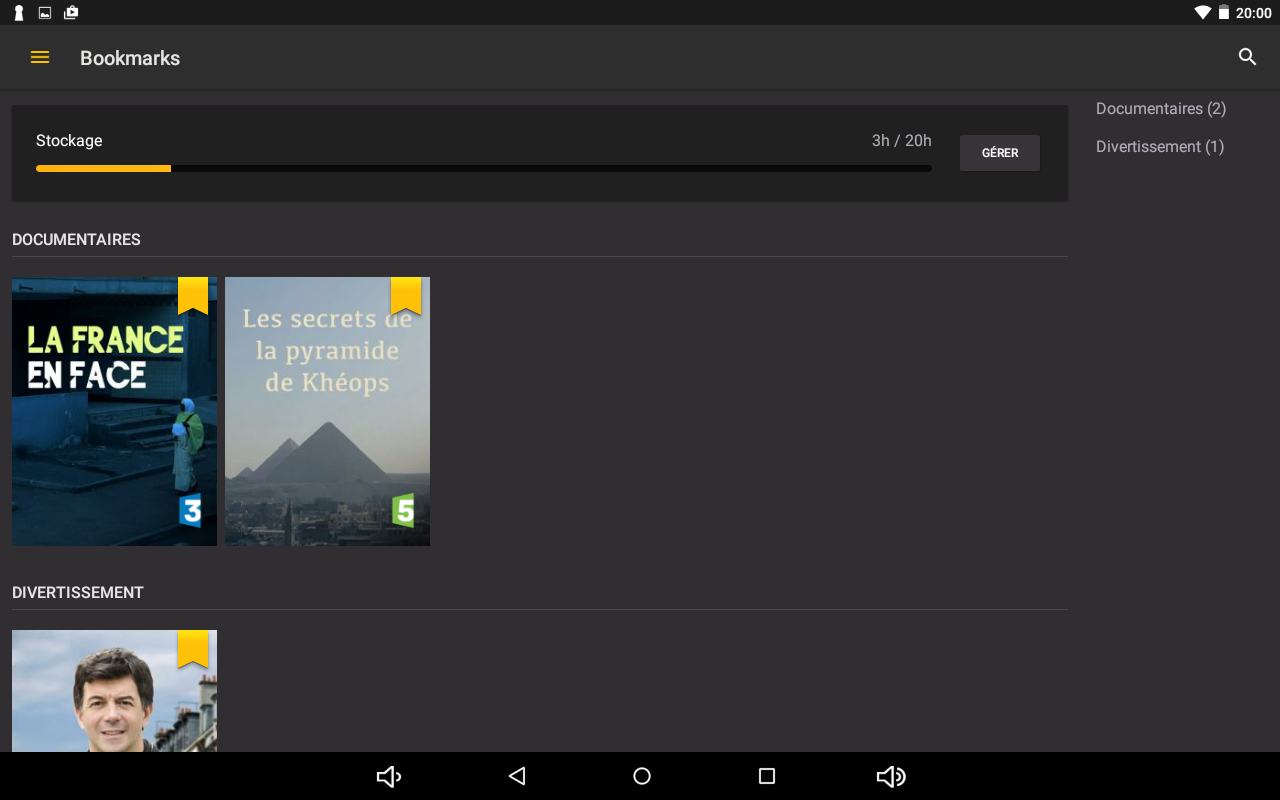The height and width of the screenshot is (800, 1280).
Task: Tap the first notification icon in status bar
Action: coord(18,13)
